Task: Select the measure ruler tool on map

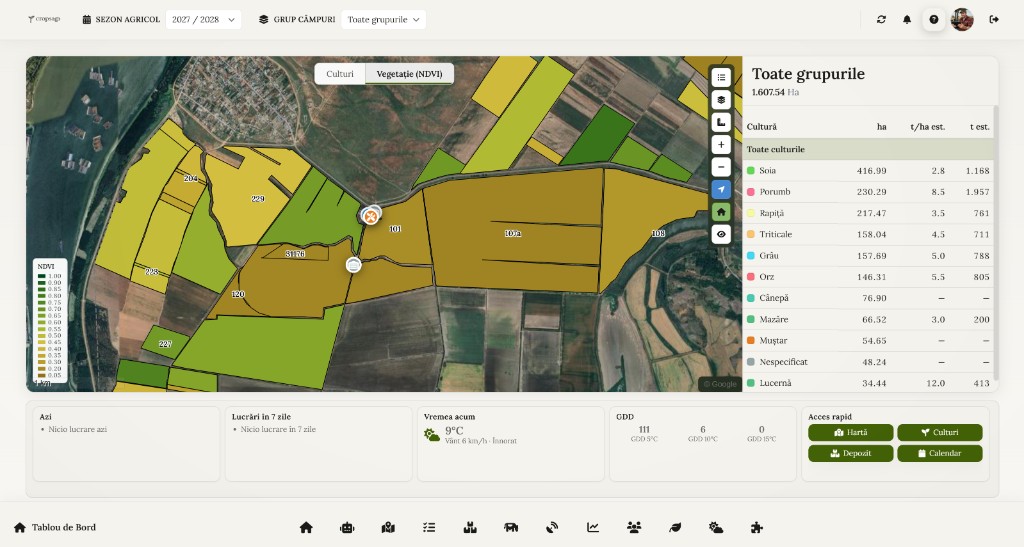Action: tap(721, 122)
